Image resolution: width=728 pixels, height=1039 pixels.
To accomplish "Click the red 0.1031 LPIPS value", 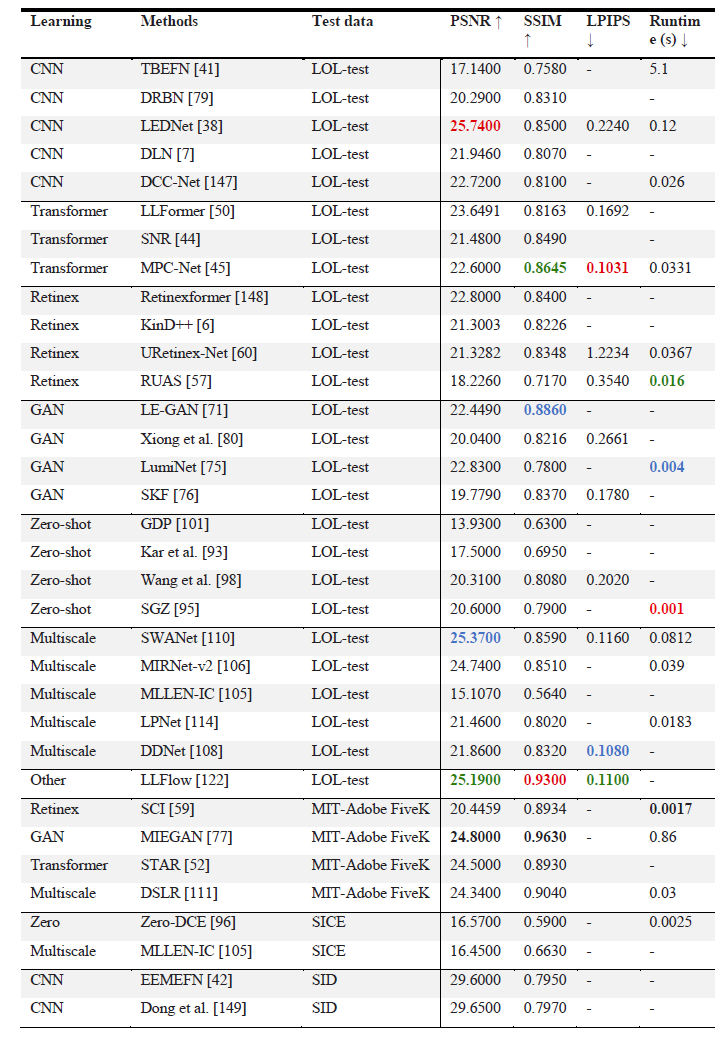I will (607, 268).
